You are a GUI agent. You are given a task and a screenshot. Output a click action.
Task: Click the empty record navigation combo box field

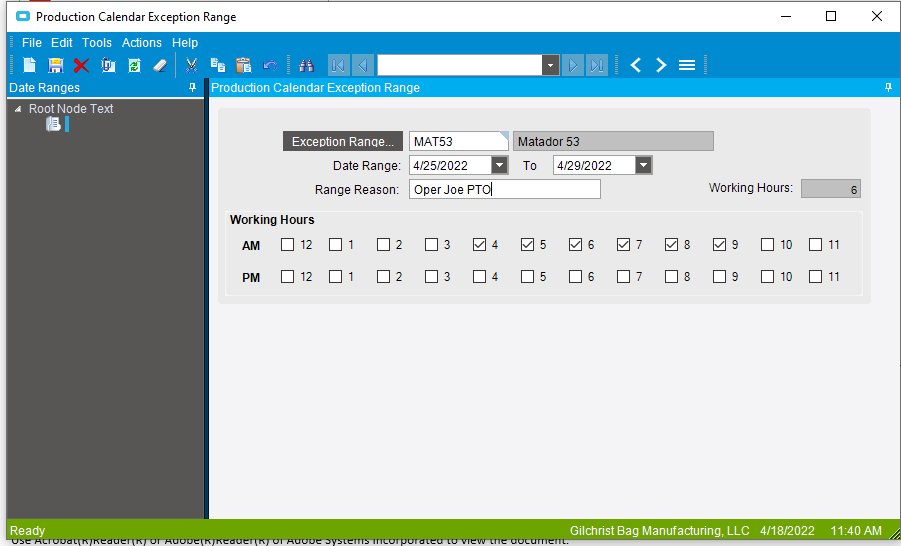[460, 65]
